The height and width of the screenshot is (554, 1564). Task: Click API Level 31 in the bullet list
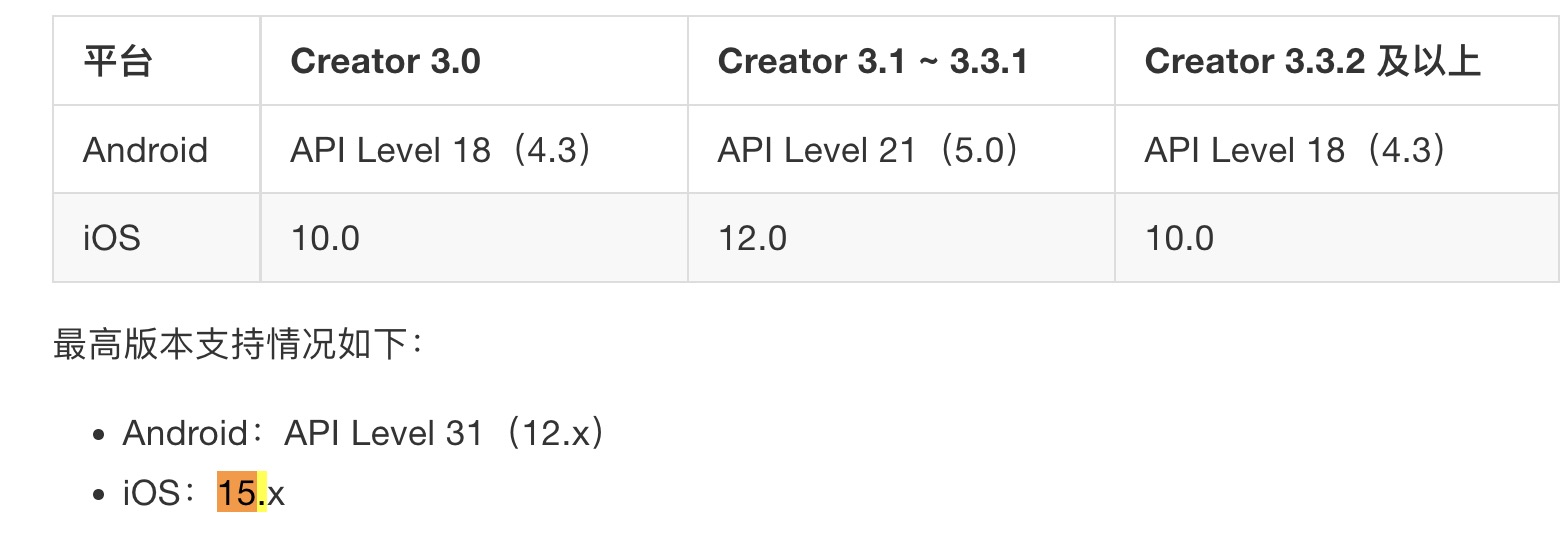pyautogui.click(x=383, y=434)
